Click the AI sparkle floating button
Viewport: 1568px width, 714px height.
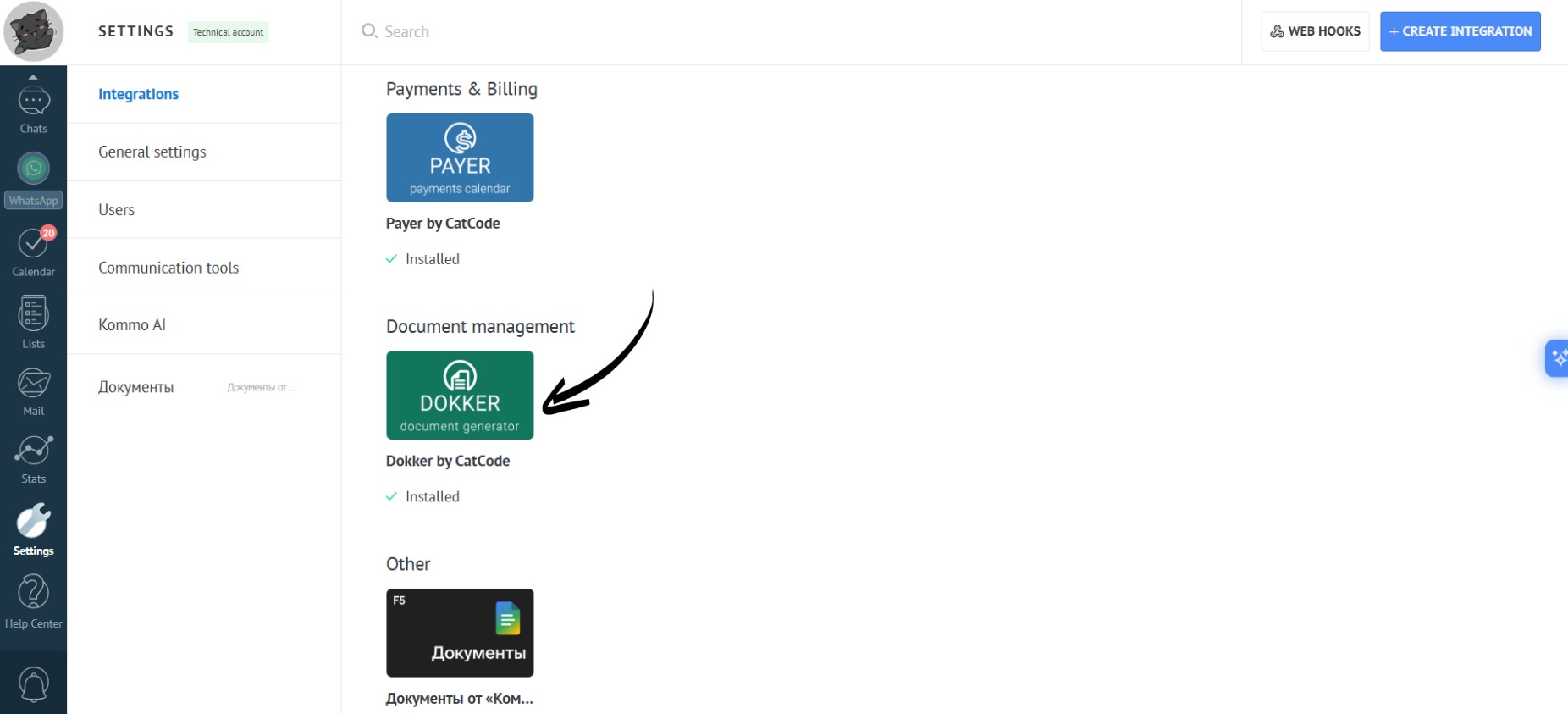coord(1558,358)
